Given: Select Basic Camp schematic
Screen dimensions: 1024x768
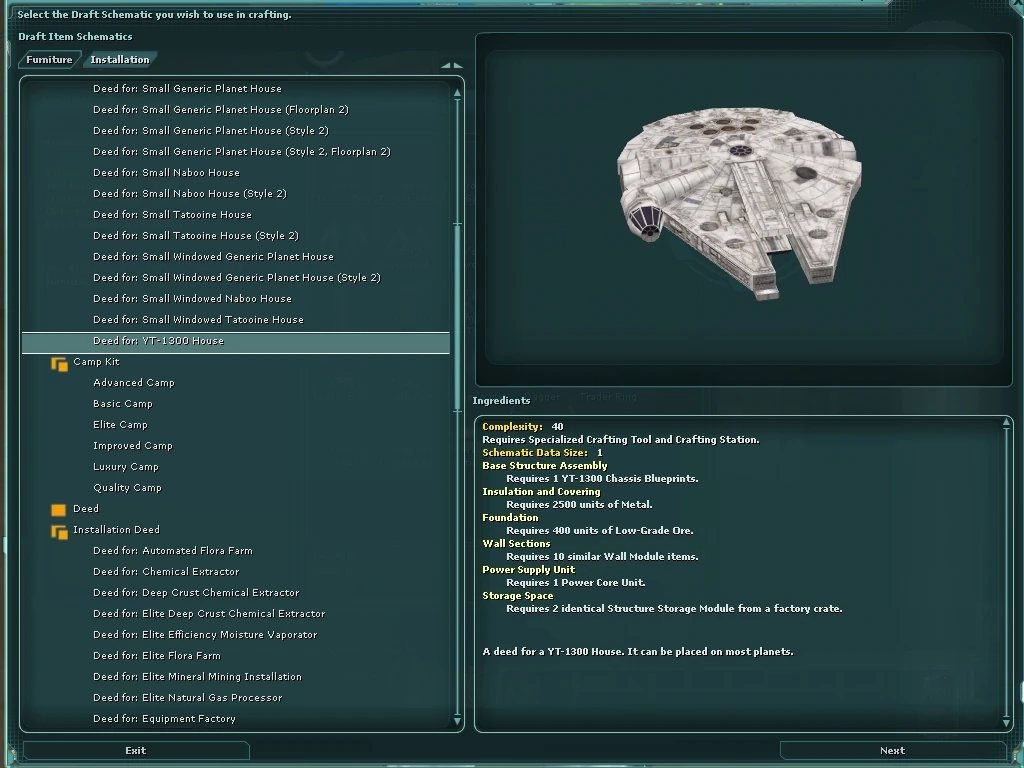Looking at the screenshot, I should click(123, 404).
